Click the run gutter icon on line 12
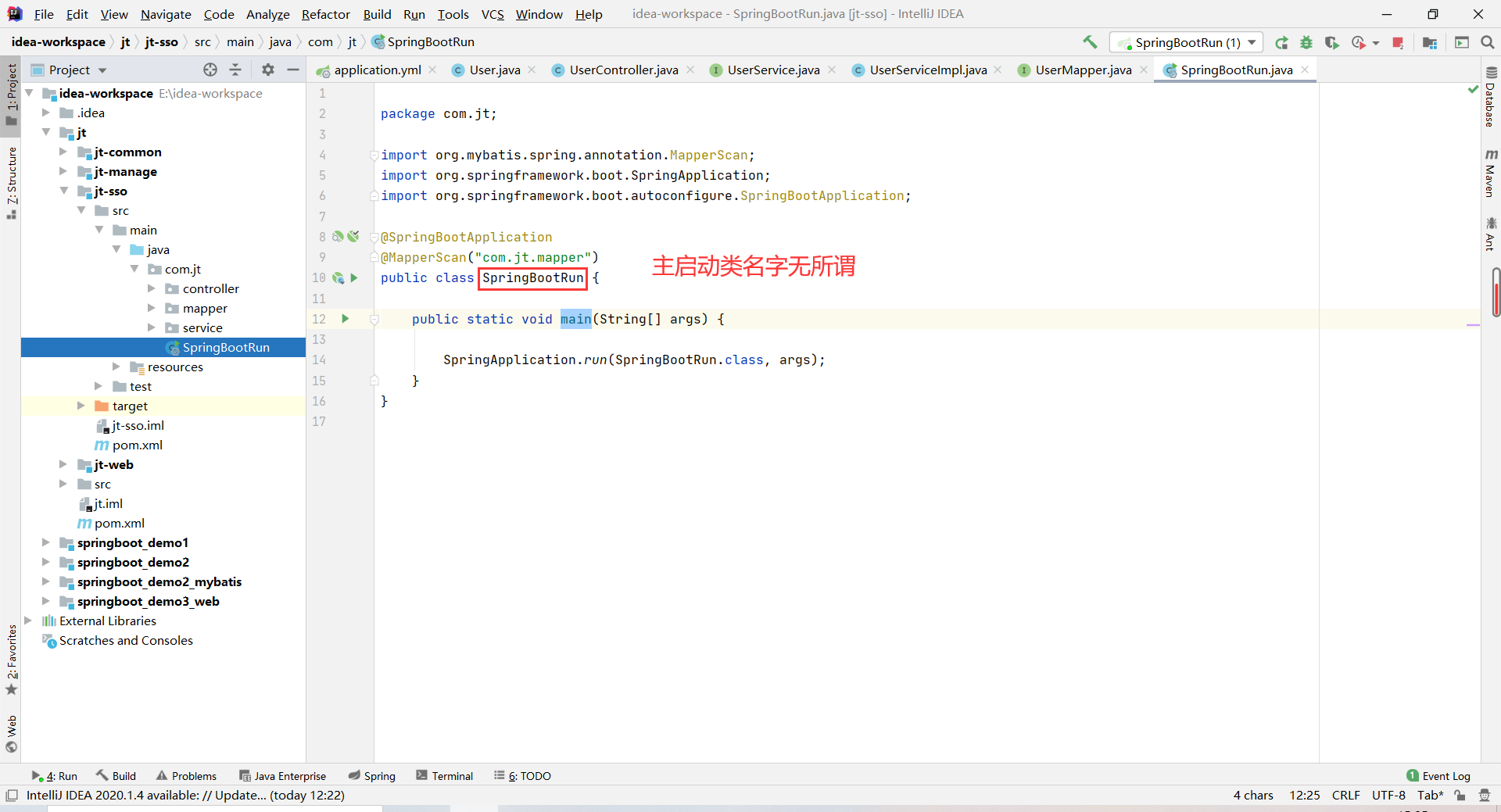 click(x=345, y=319)
